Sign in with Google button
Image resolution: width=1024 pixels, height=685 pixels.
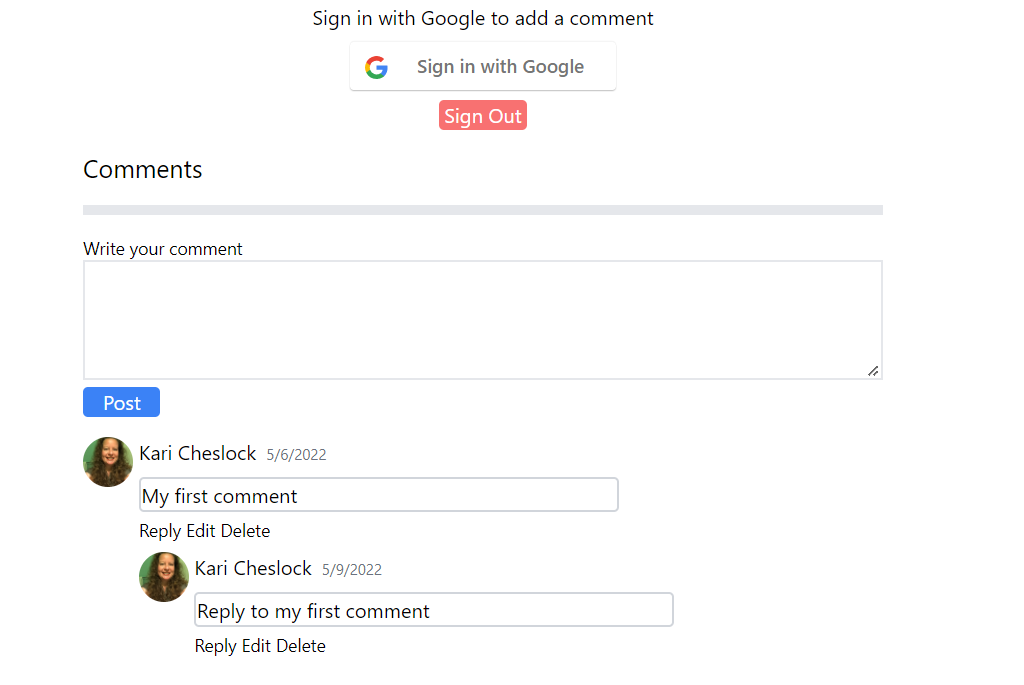[x=483, y=67]
